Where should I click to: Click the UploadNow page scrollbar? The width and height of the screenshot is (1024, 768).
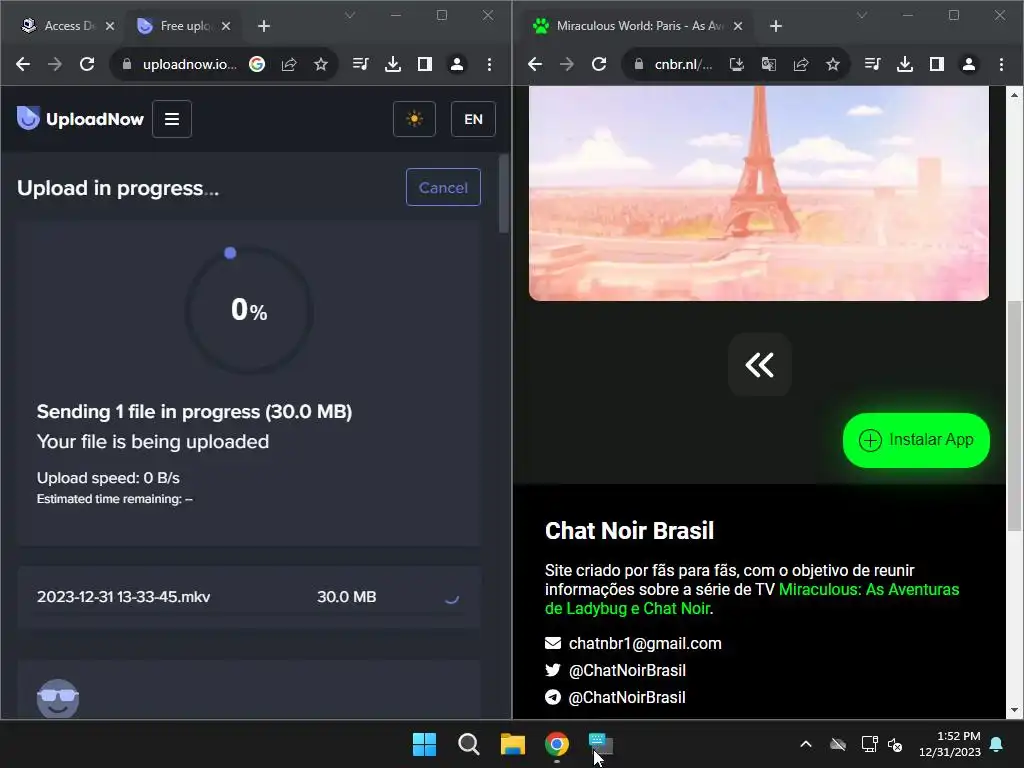(x=504, y=194)
